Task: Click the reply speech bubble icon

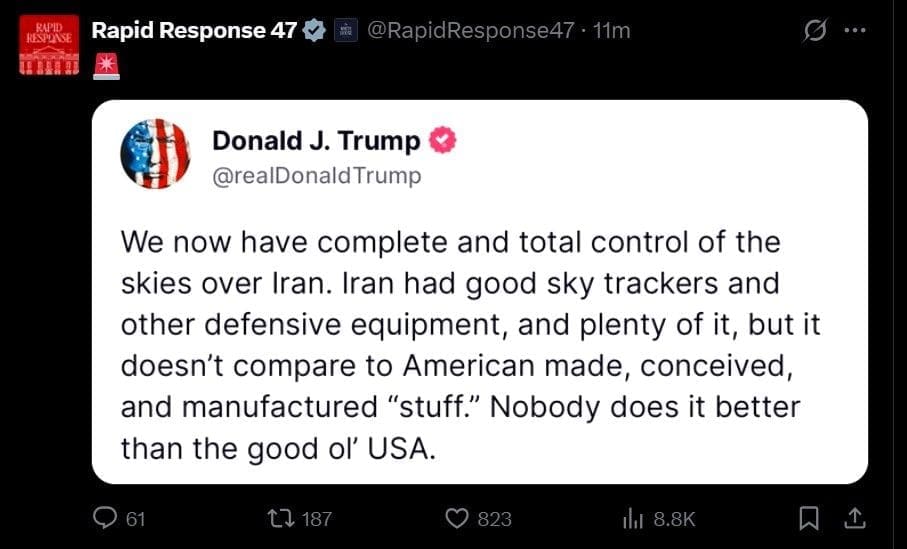Action: (x=105, y=518)
